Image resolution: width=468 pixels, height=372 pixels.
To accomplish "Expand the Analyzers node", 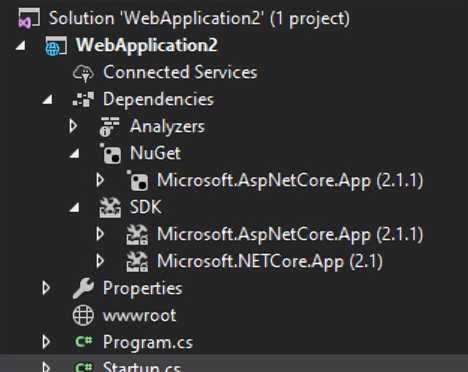I will coord(73,127).
